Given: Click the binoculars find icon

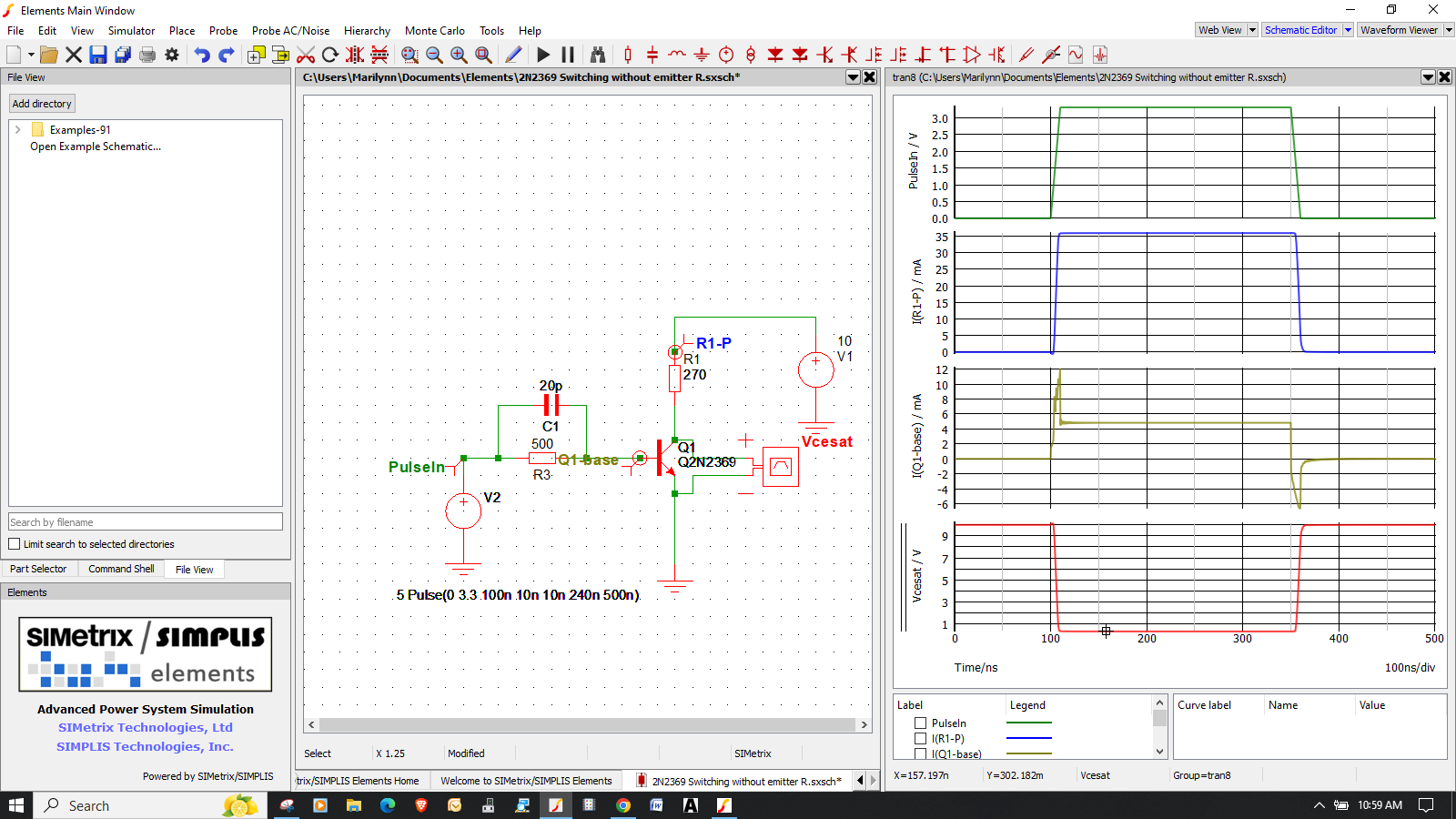Looking at the screenshot, I should pos(598,55).
